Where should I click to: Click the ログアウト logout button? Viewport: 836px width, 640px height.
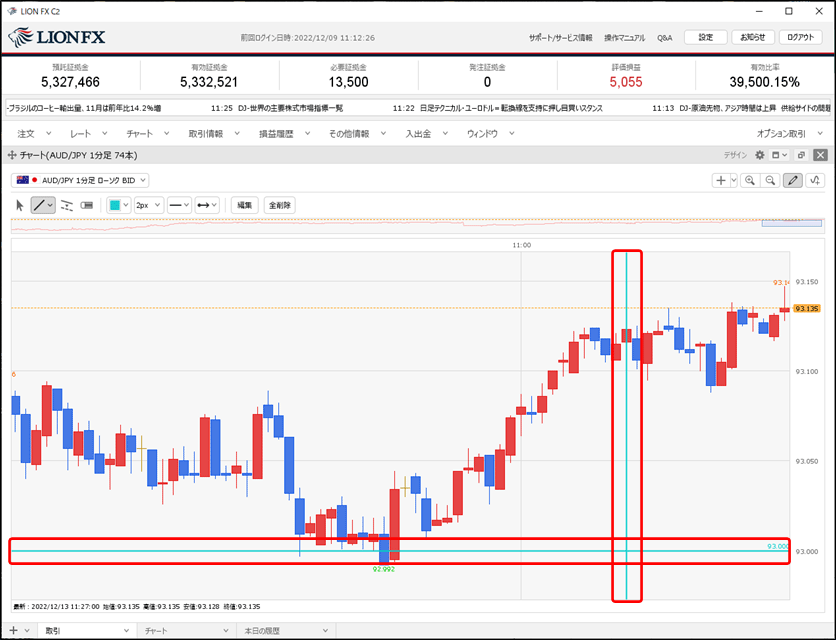point(800,37)
